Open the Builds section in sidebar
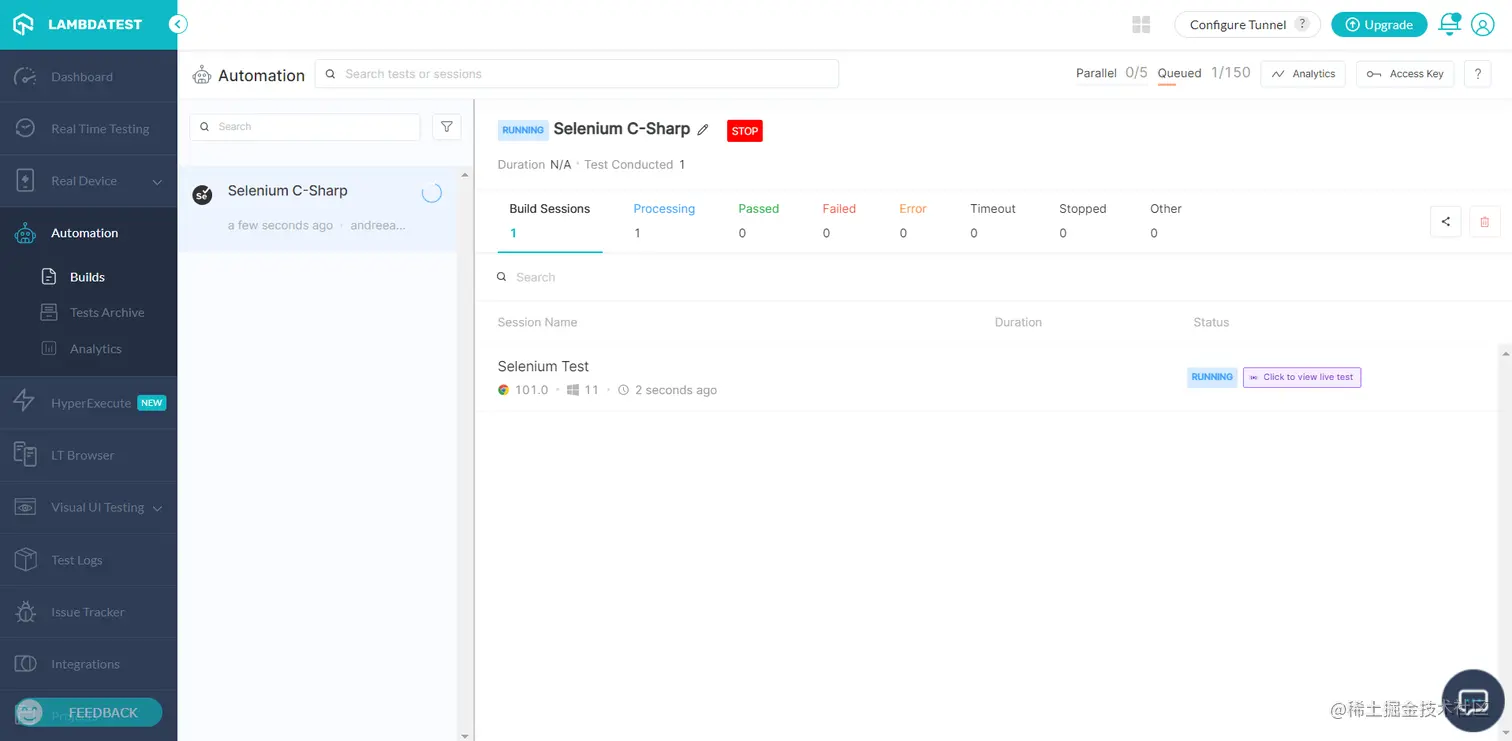Screen dimensions: 1512x741 pos(87,277)
